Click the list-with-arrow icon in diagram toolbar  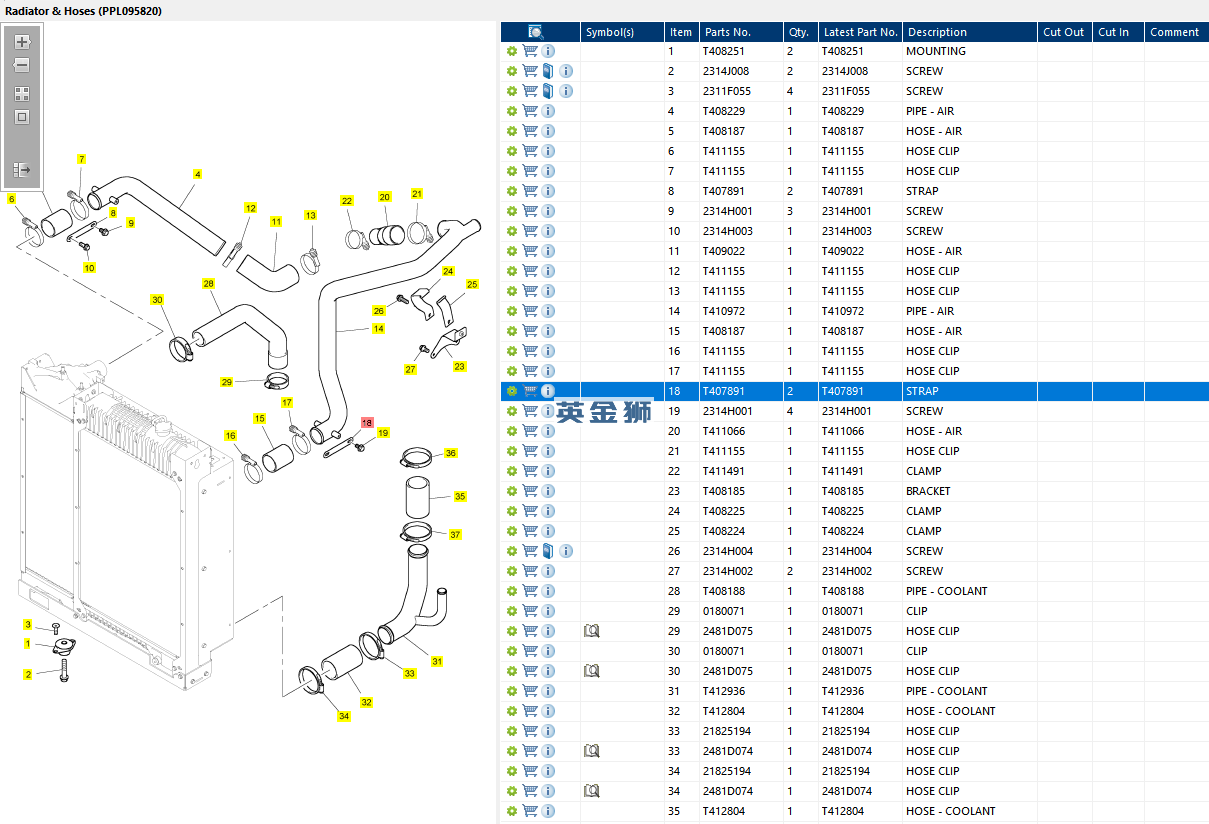pos(22,170)
